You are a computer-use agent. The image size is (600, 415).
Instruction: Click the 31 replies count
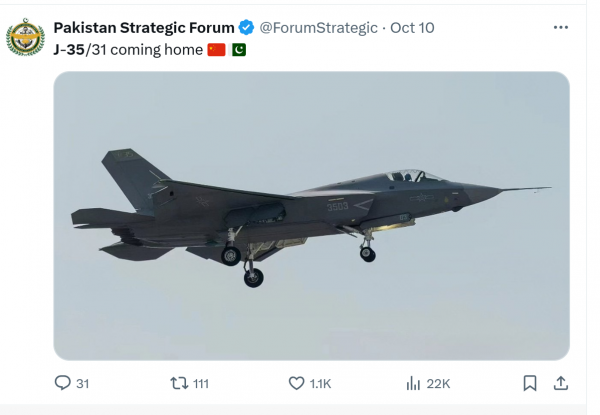click(82, 383)
